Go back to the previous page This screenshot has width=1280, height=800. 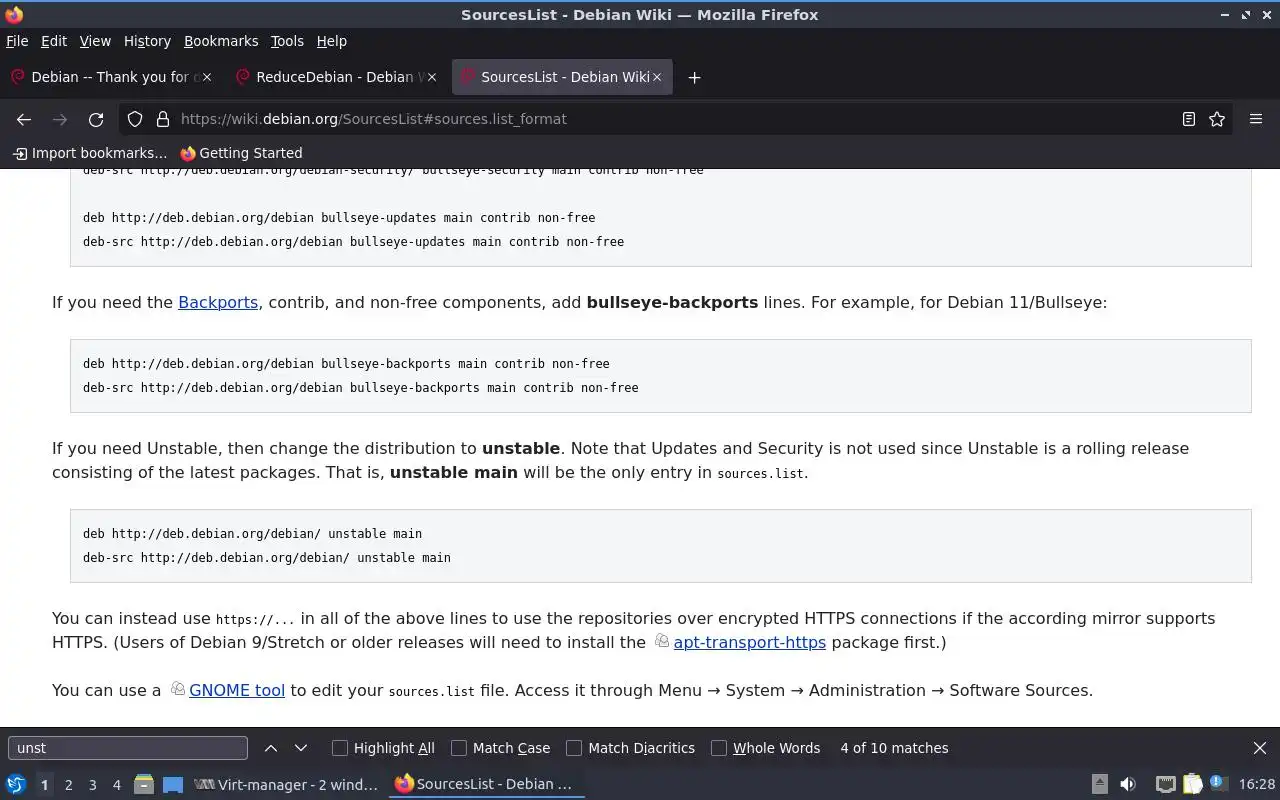[x=24, y=119]
